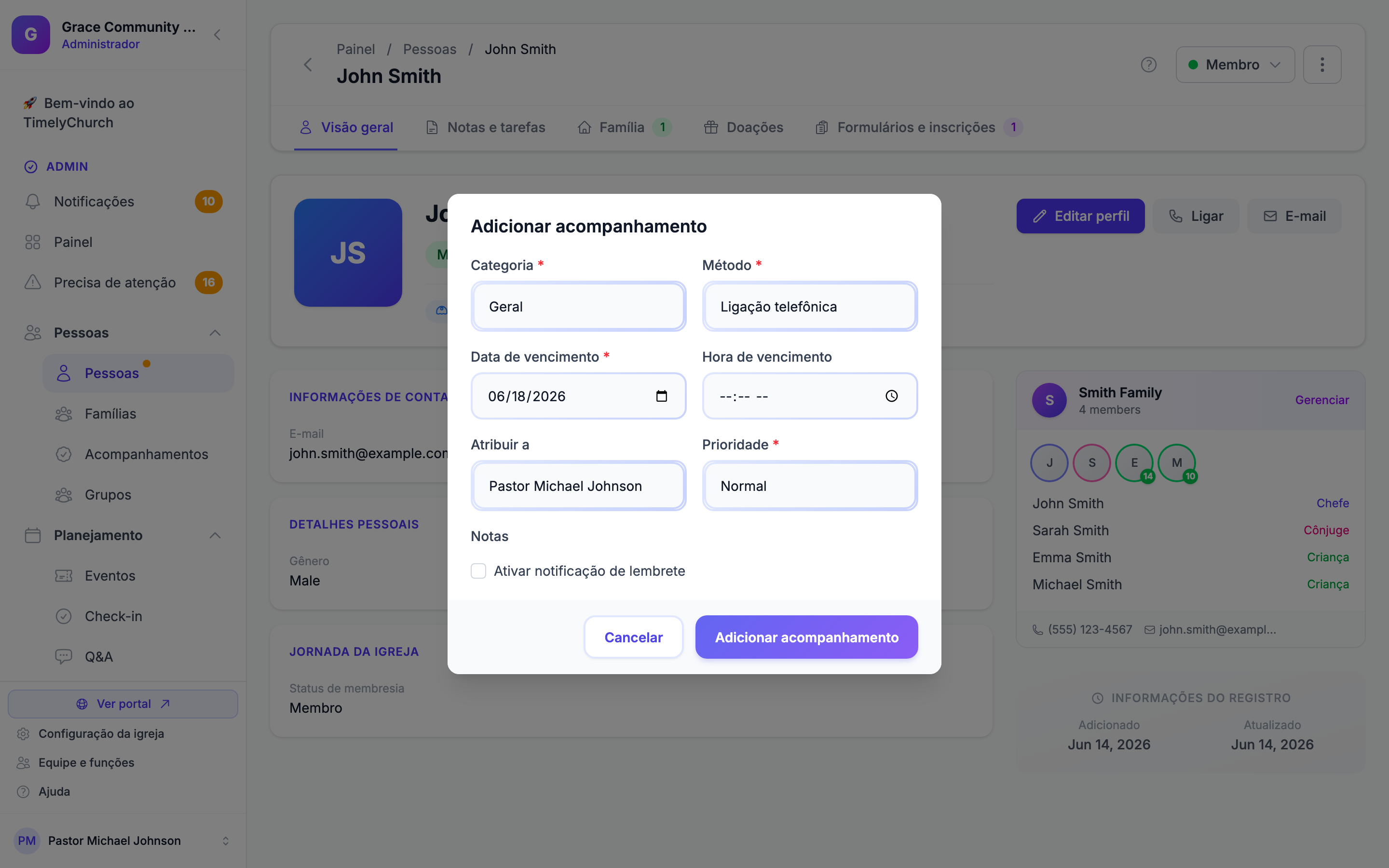Click the Pessoas breadcrumb link

(429, 49)
